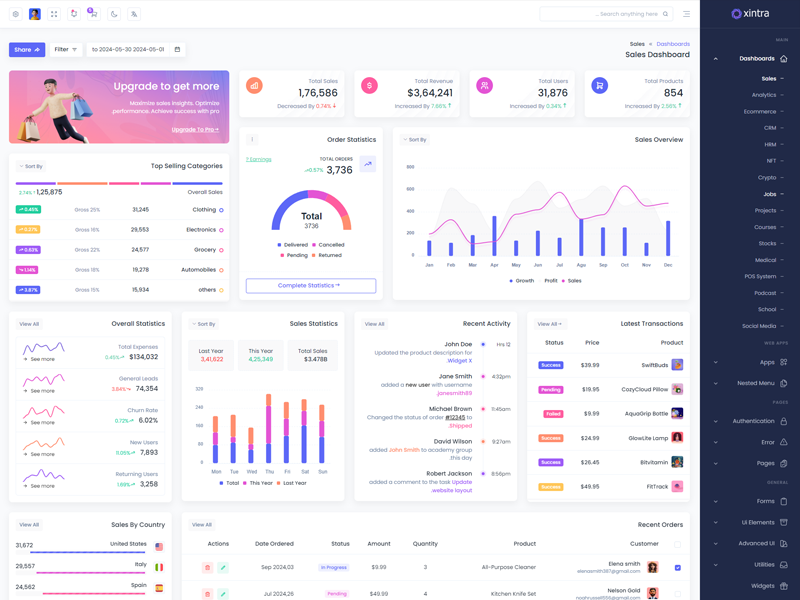800x600 pixels.
Task: Delete Elena Smith's order with trash icon
Action: point(208,567)
